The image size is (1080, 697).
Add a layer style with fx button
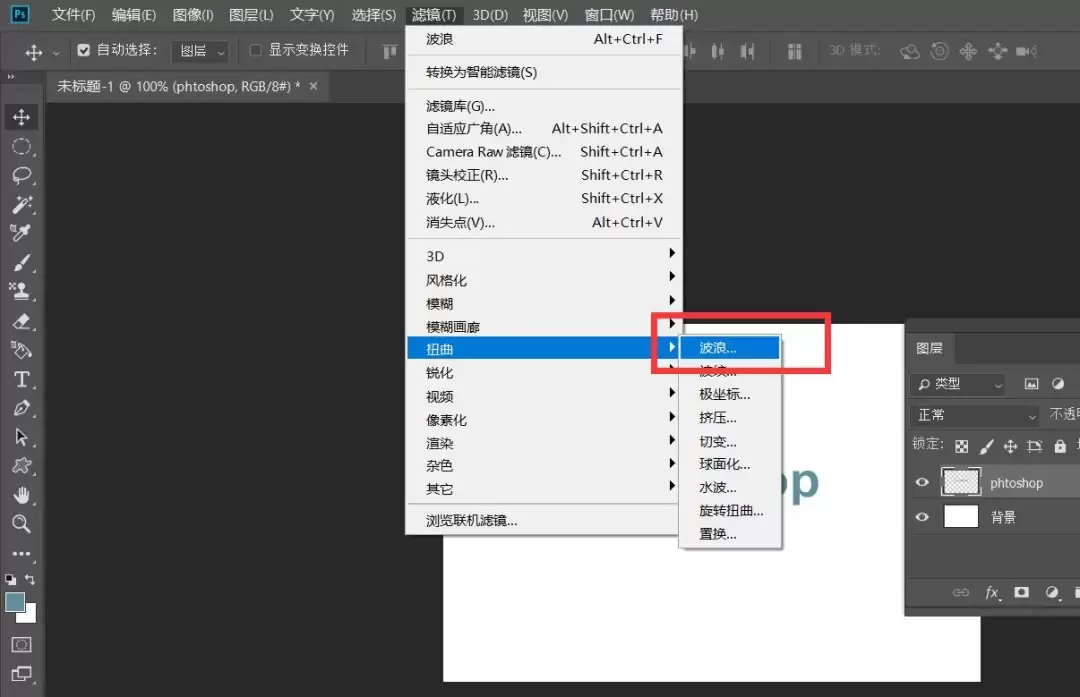click(992, 592)
